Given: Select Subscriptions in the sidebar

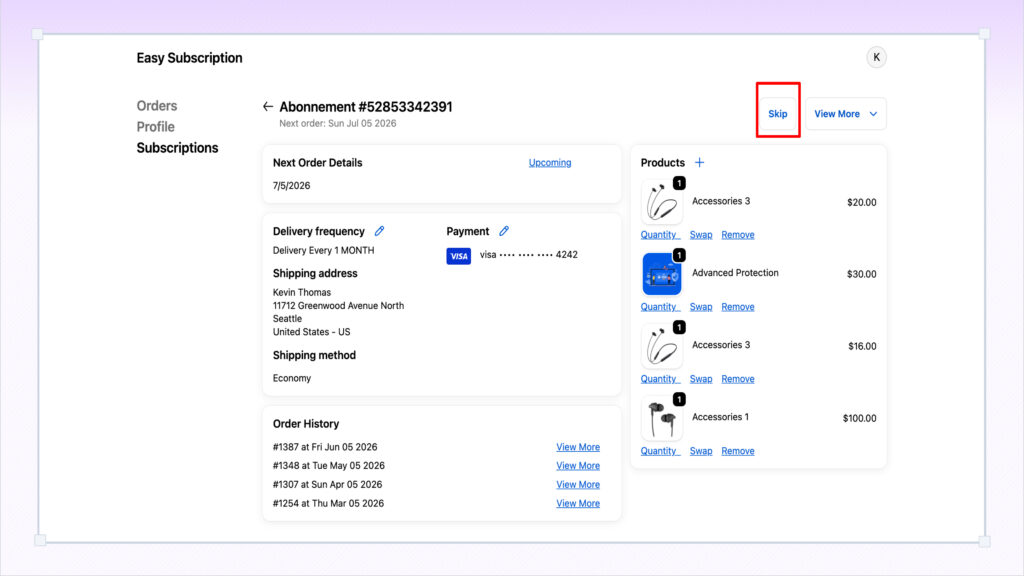Looking at the screenshot, I should tap(178, 148).
